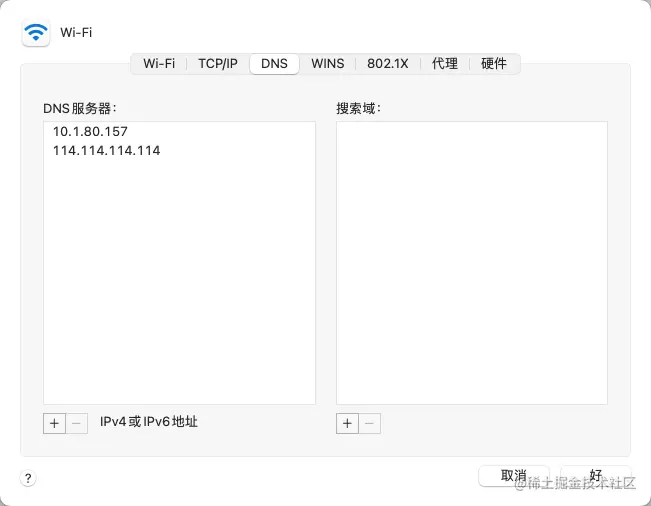
Task: Switch to the 硬件 (Hardware) tab
Action: click(494, 64)
